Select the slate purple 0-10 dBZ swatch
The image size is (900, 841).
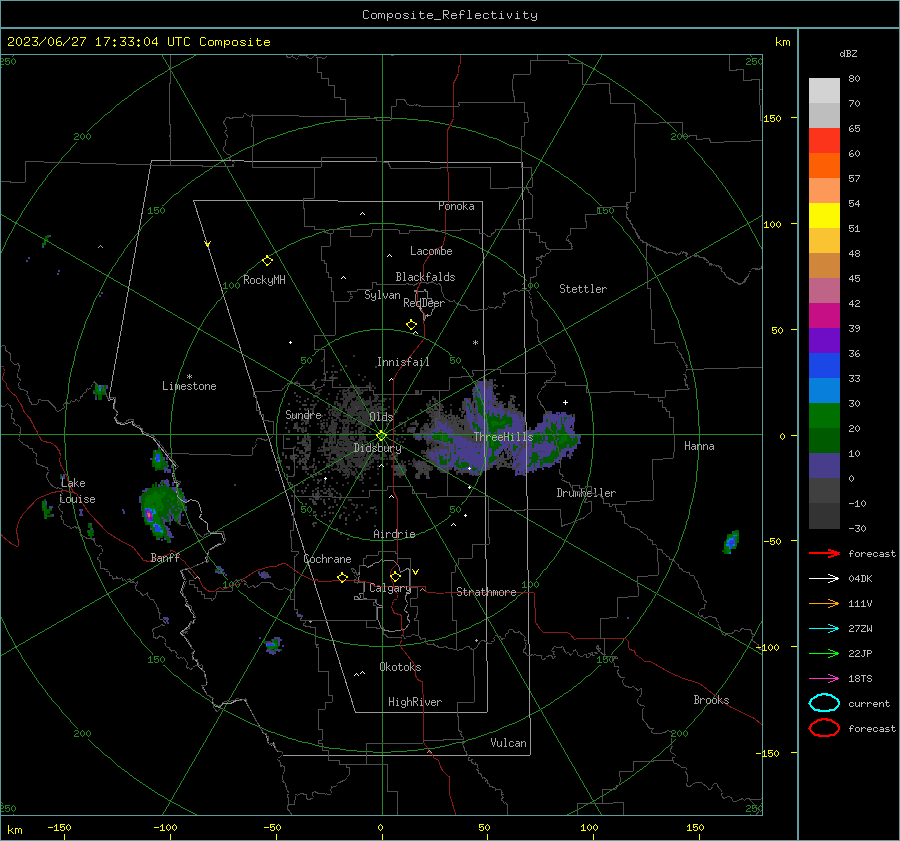[824, 466]
